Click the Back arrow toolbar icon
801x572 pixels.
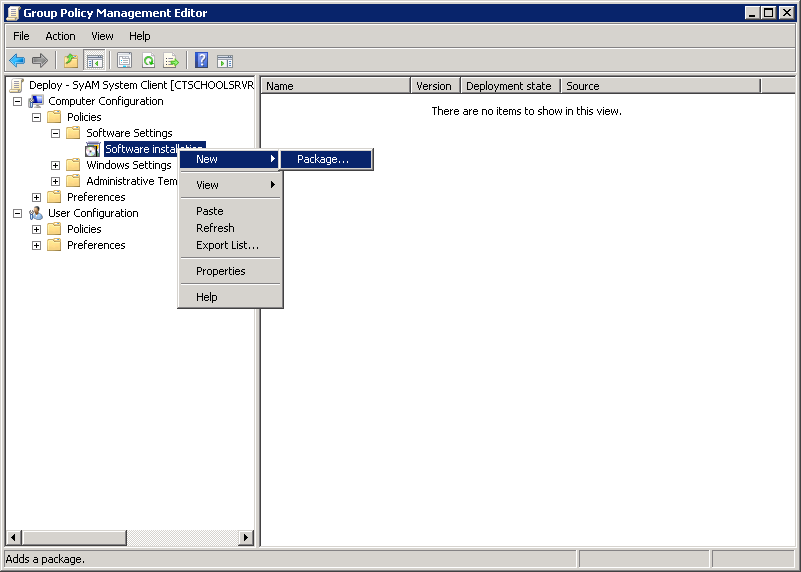click(17, 61)
